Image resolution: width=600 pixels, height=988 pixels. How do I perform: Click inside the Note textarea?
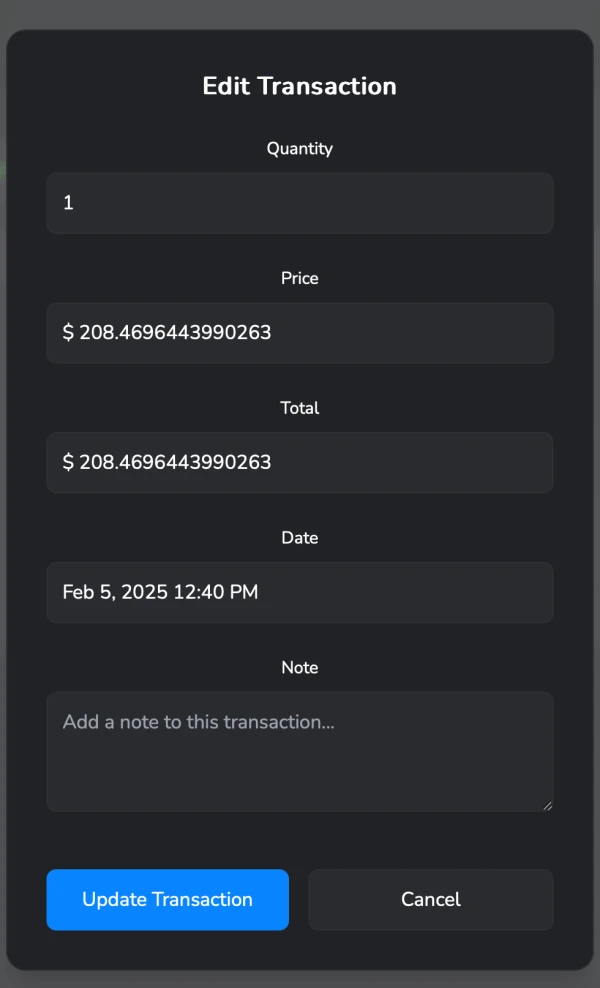[300, 750]
